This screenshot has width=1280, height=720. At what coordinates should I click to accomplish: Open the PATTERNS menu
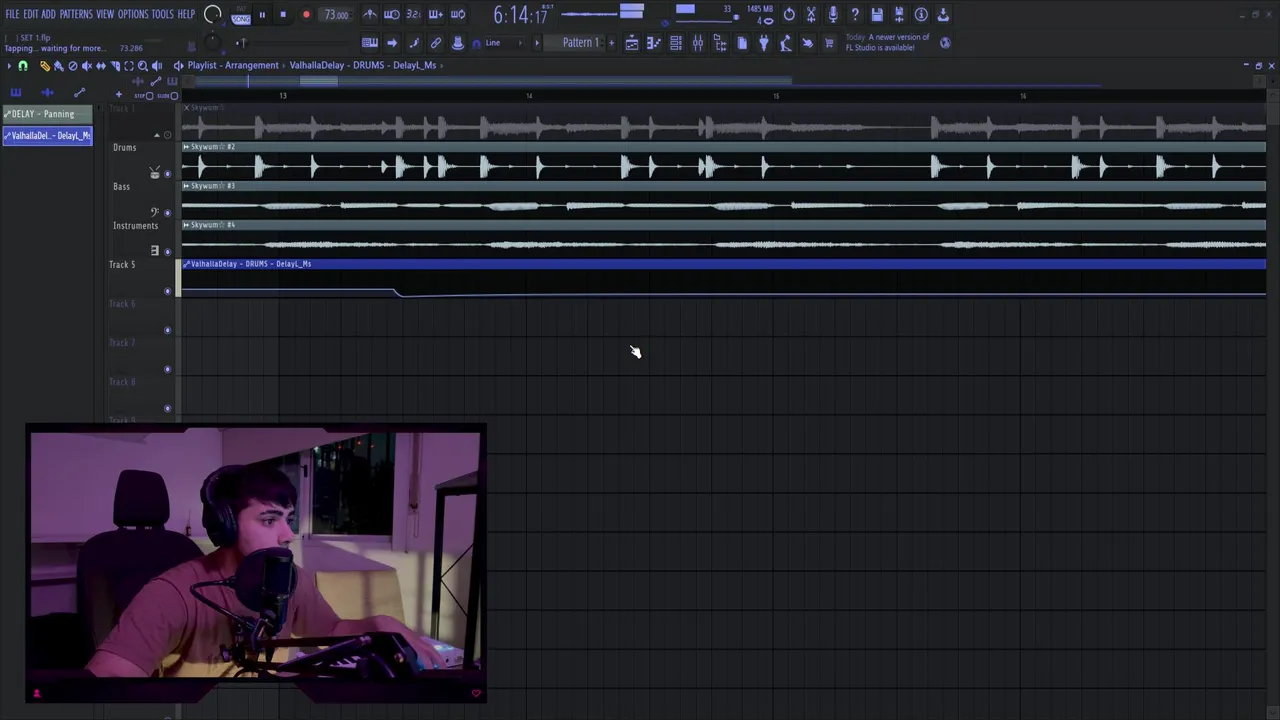point(76,14)
